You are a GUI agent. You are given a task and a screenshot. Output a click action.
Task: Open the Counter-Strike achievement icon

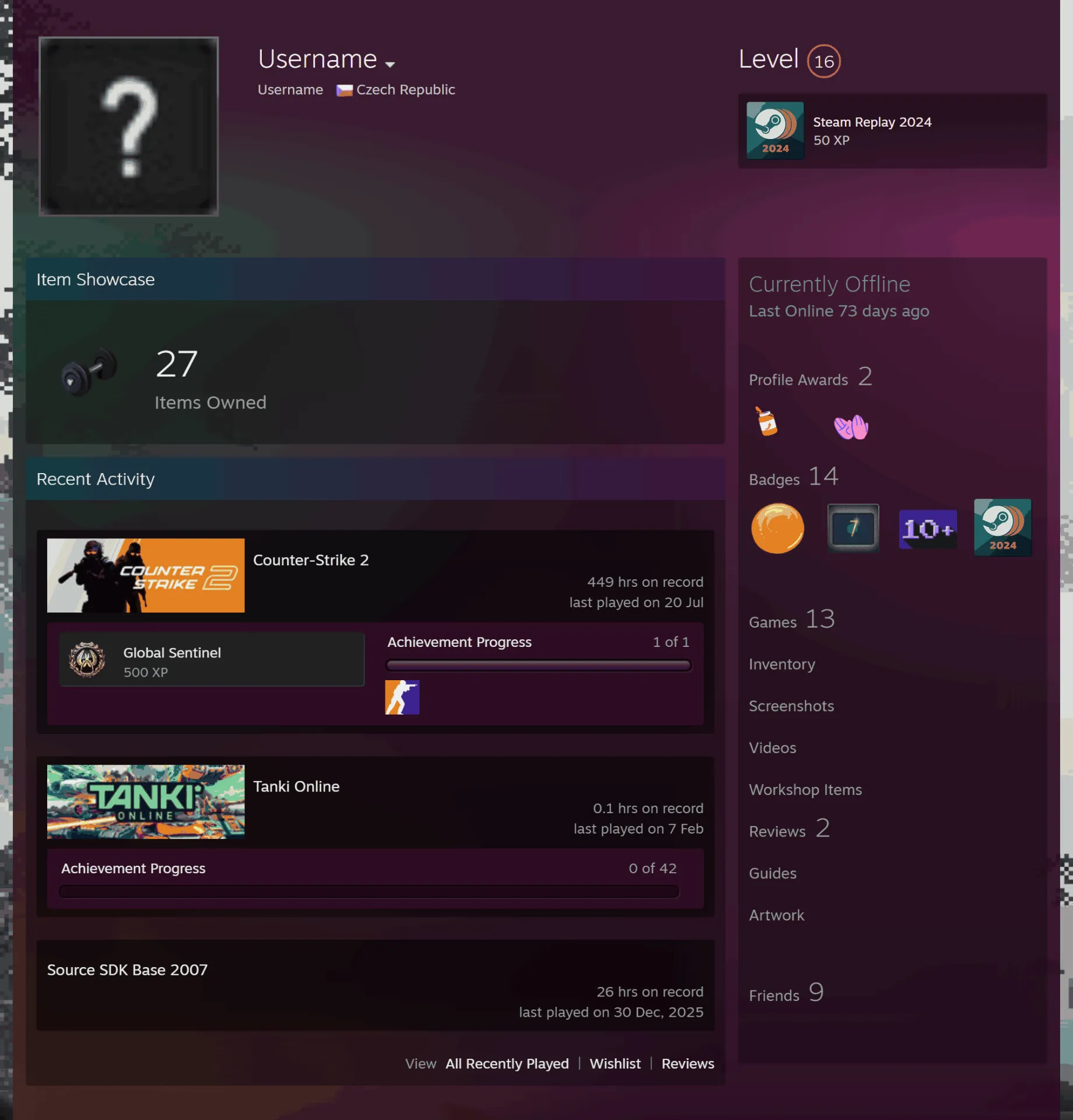click(x=402, y=697)
